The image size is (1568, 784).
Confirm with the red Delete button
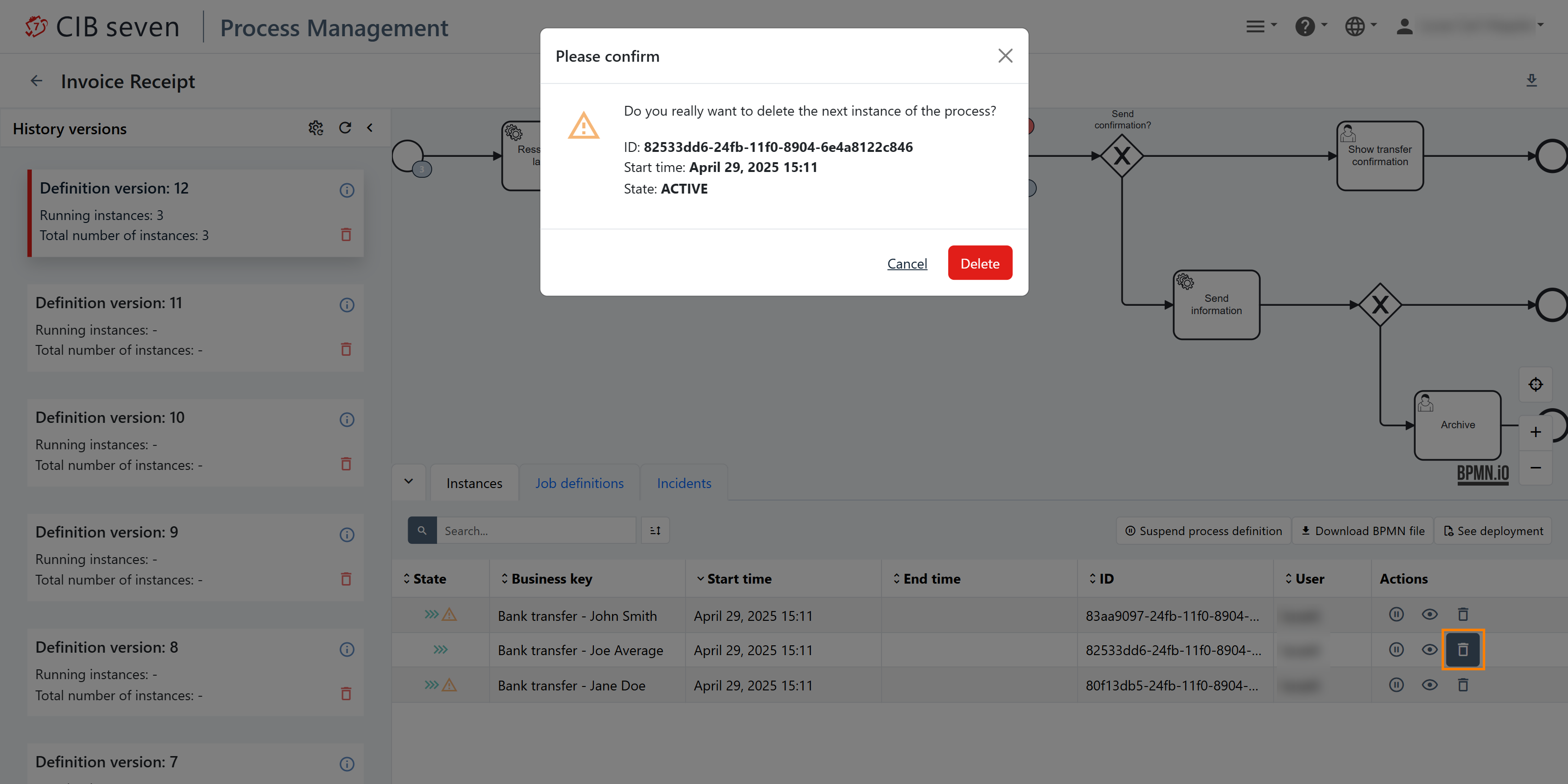980,263
